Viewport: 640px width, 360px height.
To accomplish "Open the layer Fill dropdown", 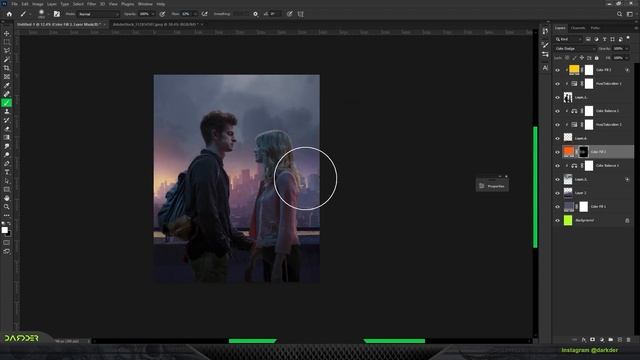I will pos(627,58).
